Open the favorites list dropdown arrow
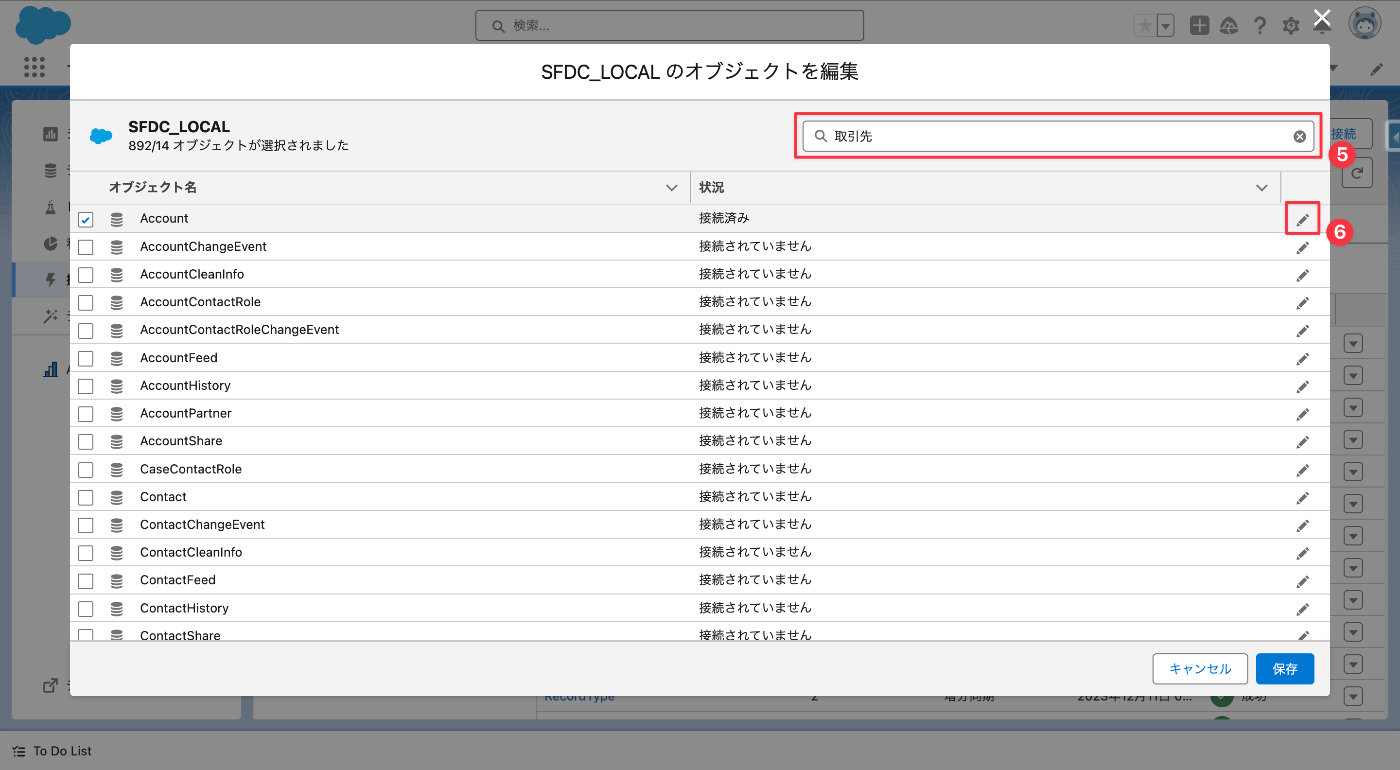 [1165, 26]
